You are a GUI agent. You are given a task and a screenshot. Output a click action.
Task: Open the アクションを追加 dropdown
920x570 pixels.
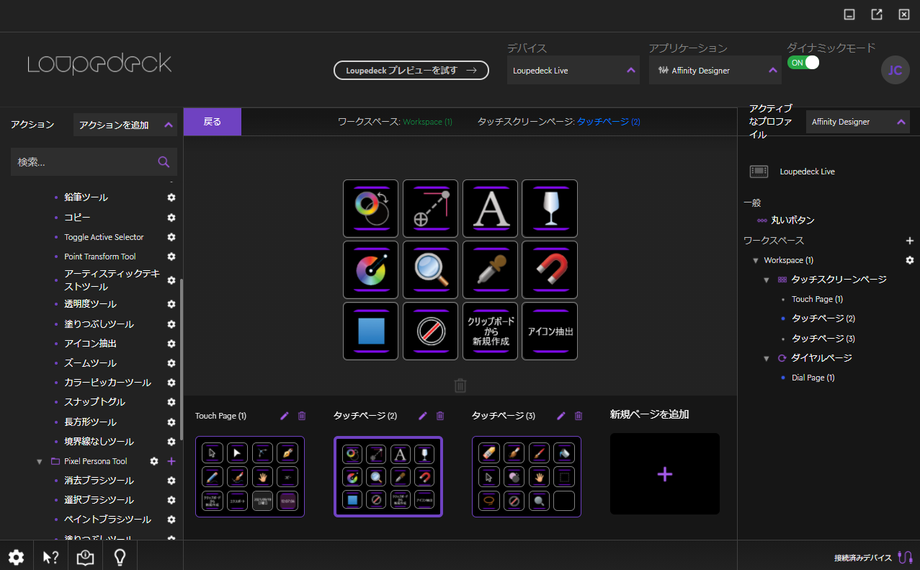(x=125, y=124)
